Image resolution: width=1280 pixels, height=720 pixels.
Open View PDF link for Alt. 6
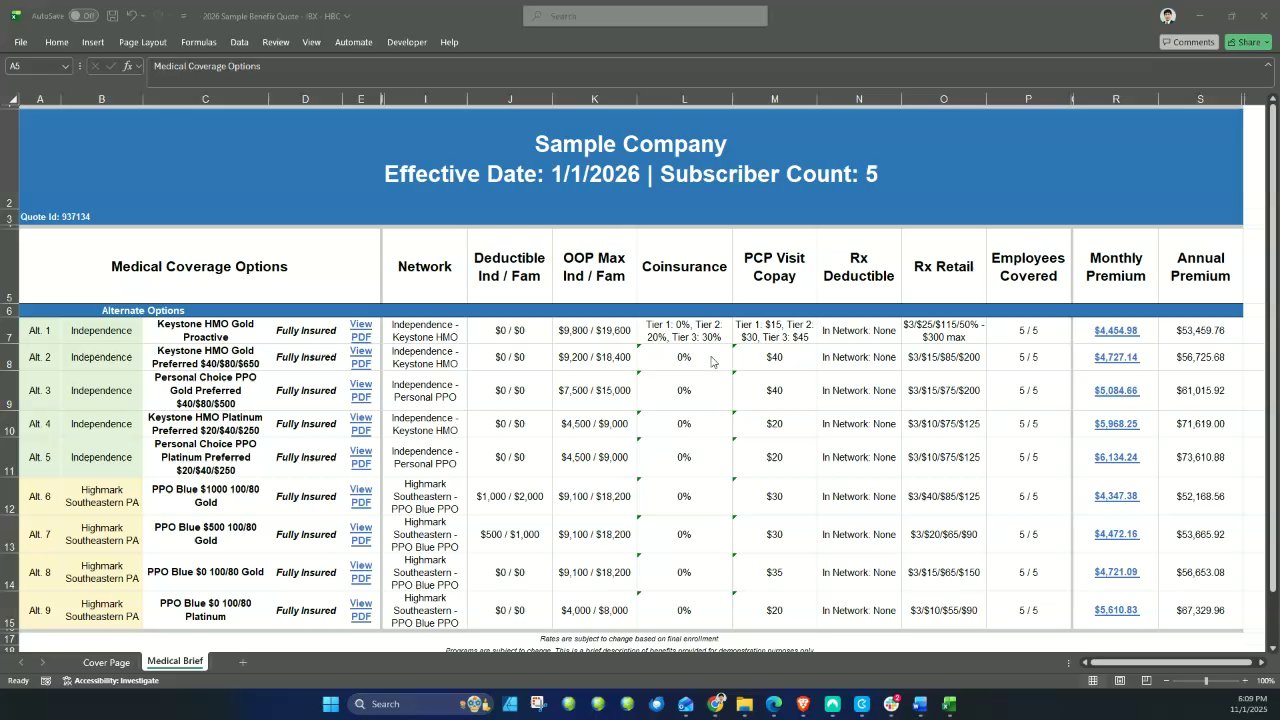tap(361, 496)
